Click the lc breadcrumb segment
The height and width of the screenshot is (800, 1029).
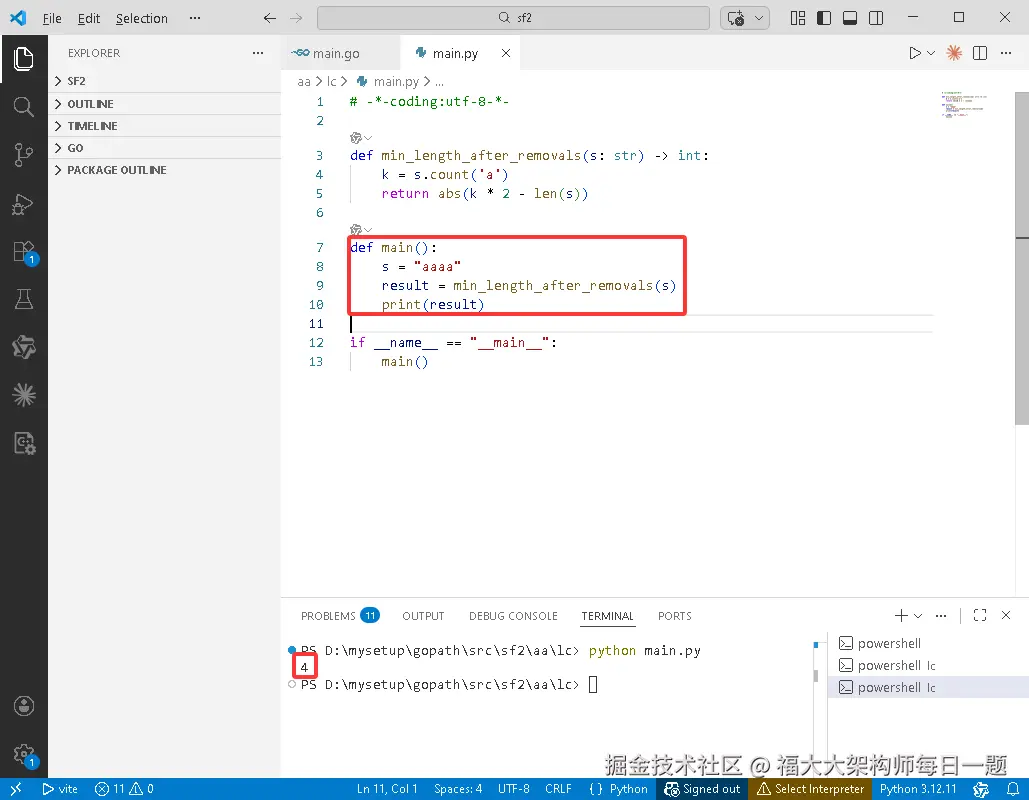(x=331, y=81)
